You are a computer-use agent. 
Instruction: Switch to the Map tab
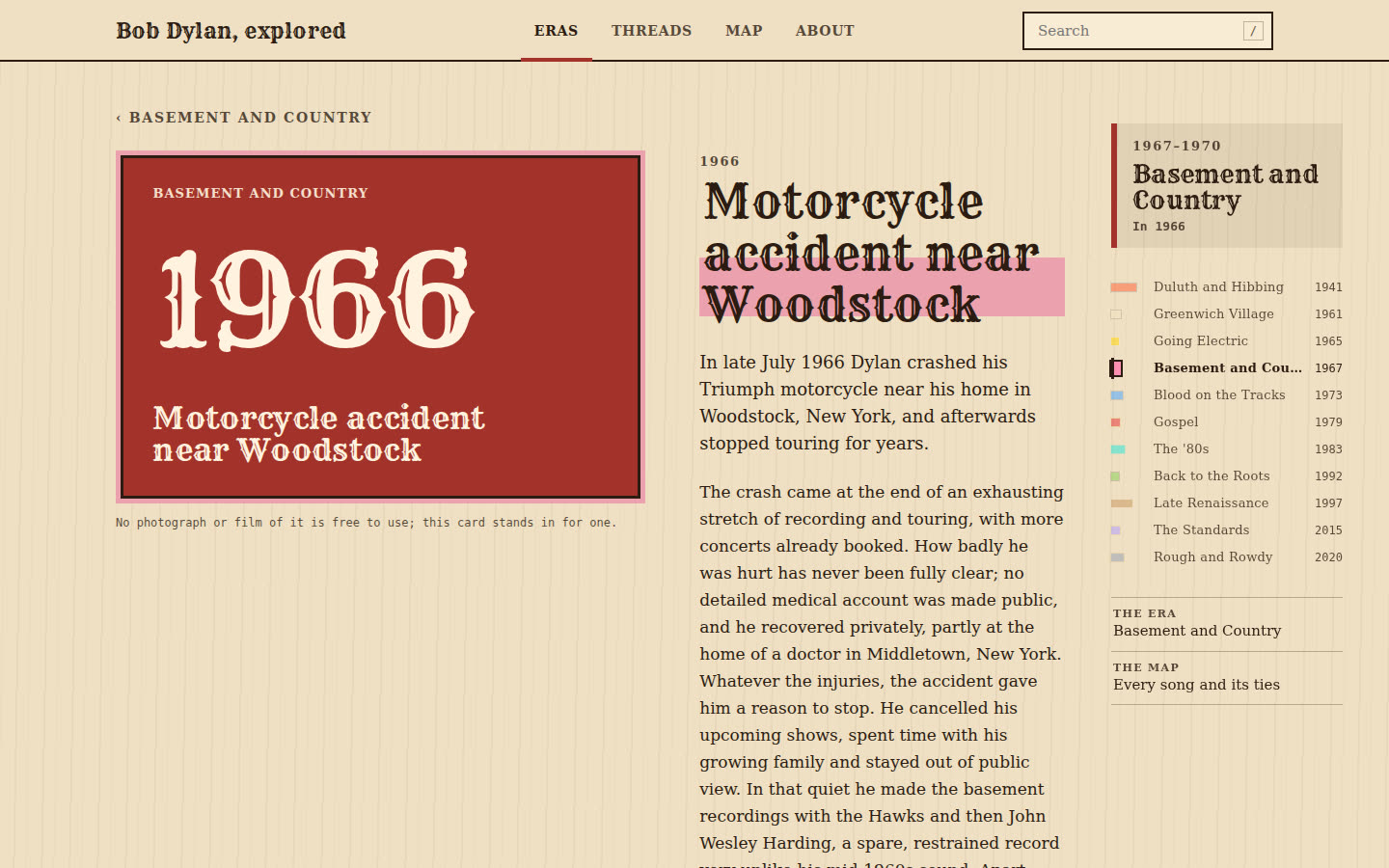coord(744,31)
